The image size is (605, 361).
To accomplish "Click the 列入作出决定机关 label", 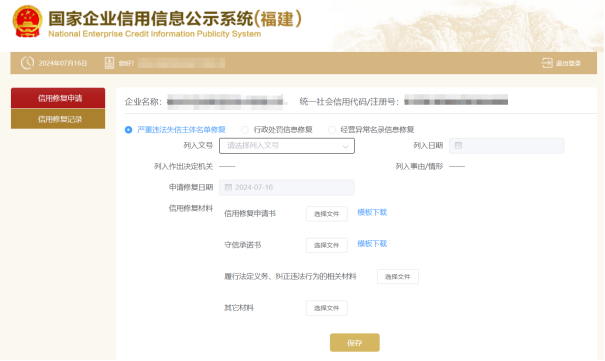I will coord(183,167).
